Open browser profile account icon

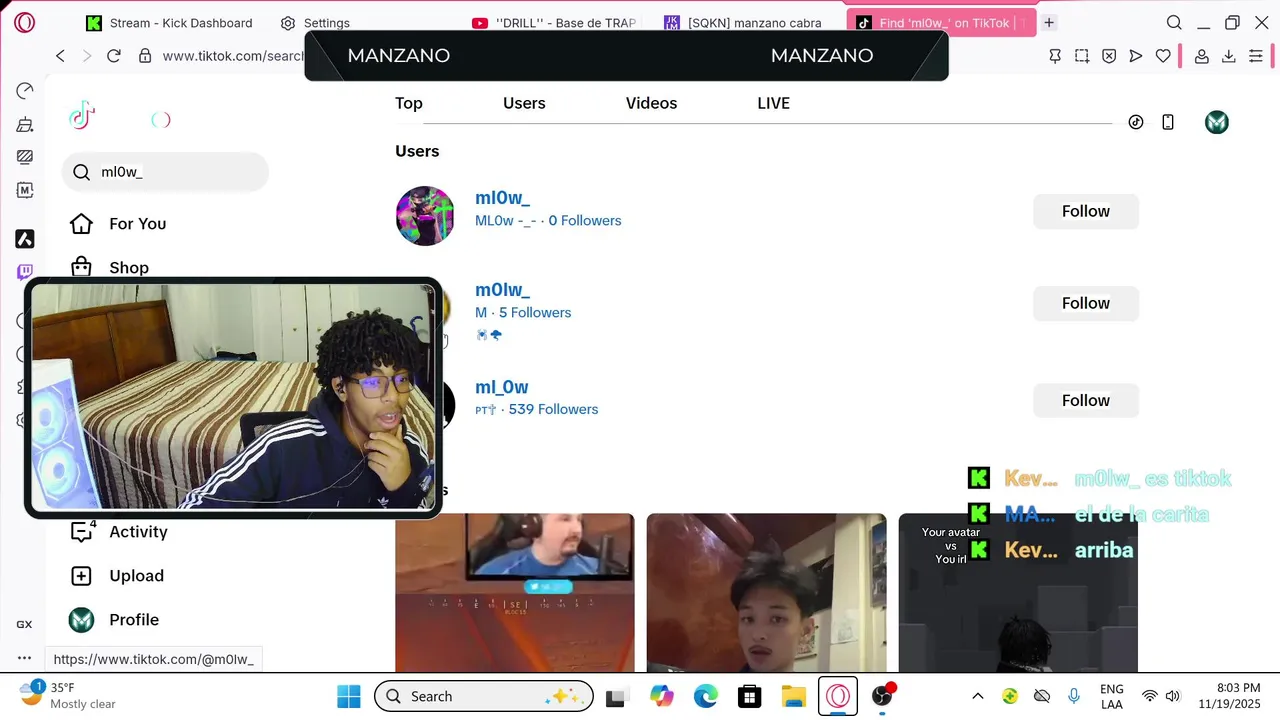coord(1202,56)
